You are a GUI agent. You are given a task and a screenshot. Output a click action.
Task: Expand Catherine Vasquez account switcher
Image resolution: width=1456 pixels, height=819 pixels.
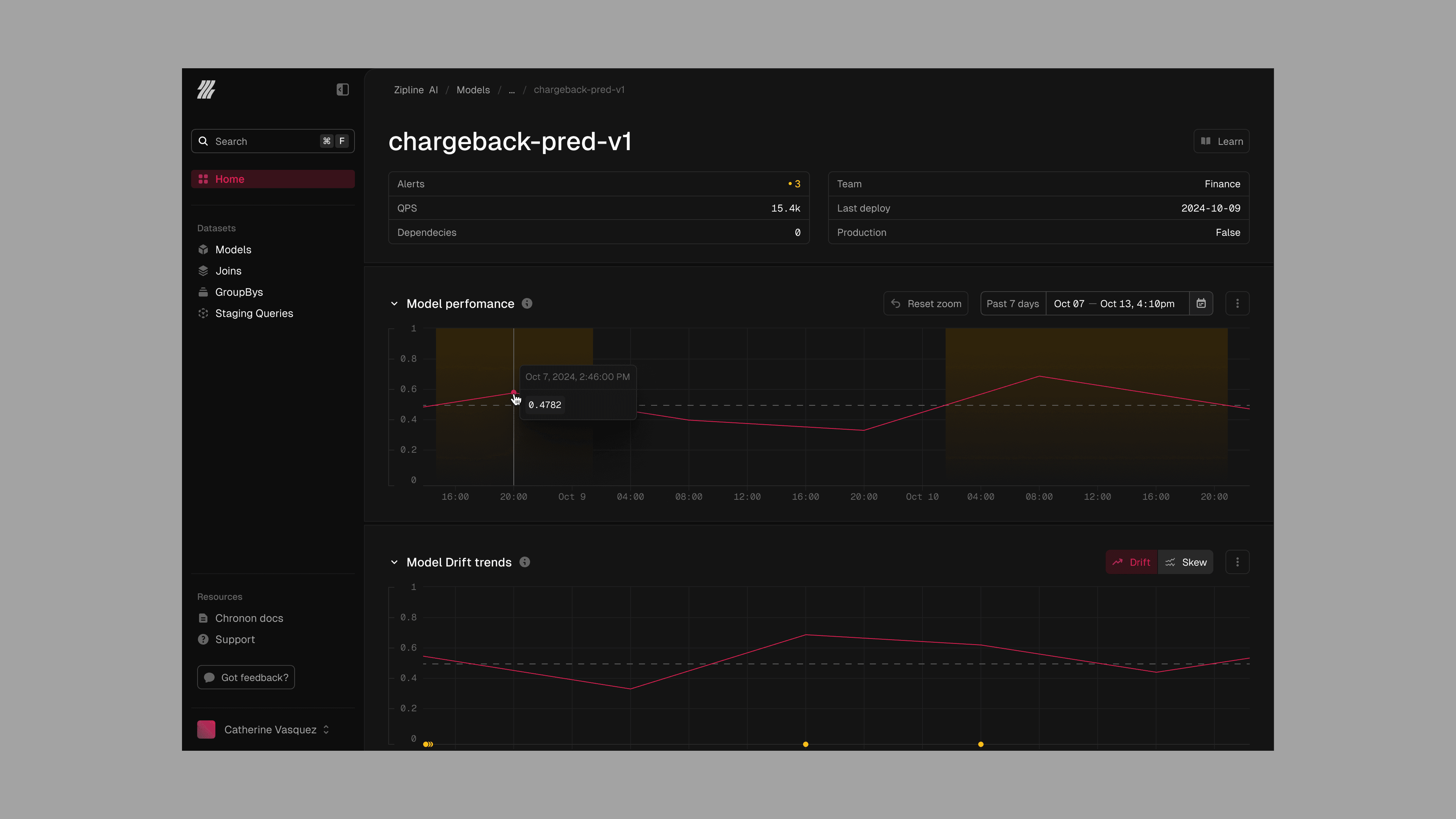pos(326,730)
